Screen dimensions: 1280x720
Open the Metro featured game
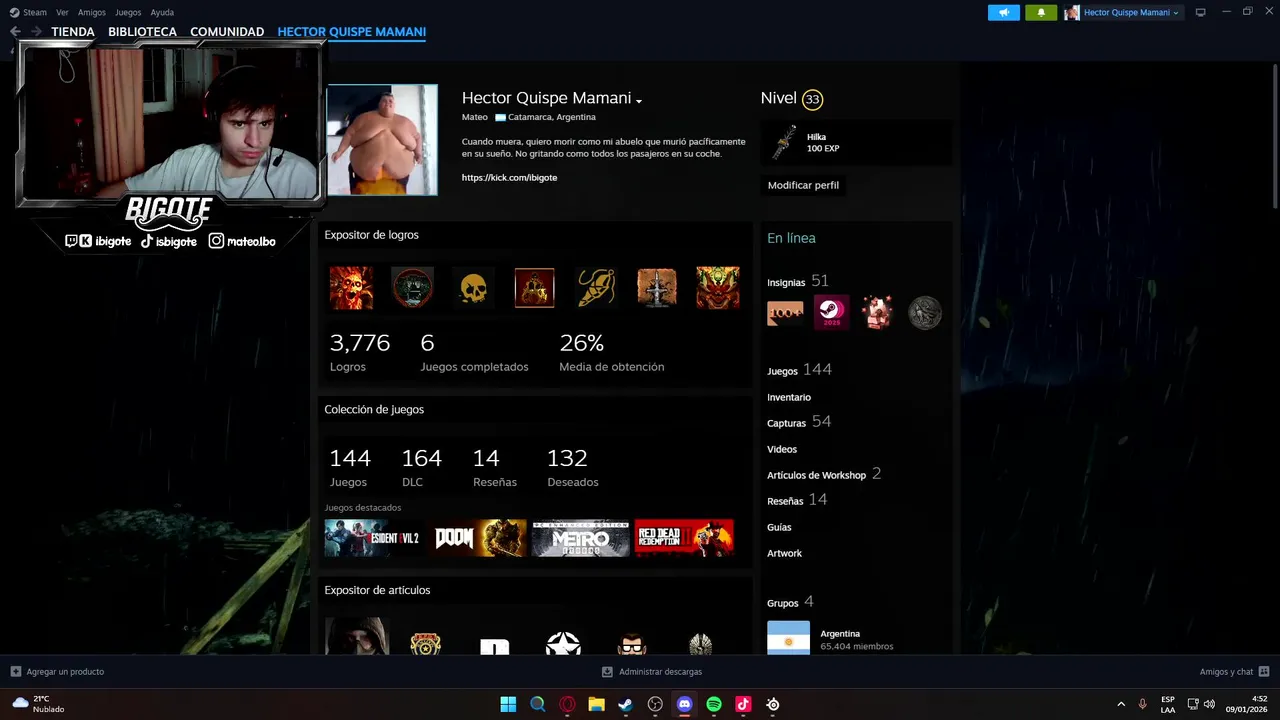click(580, 538)
